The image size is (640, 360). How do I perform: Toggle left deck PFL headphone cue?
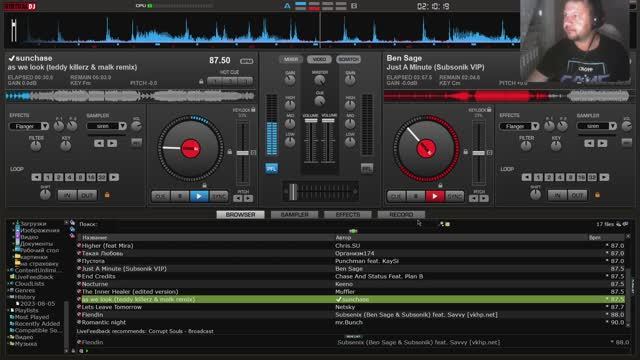tap(271, 168)
